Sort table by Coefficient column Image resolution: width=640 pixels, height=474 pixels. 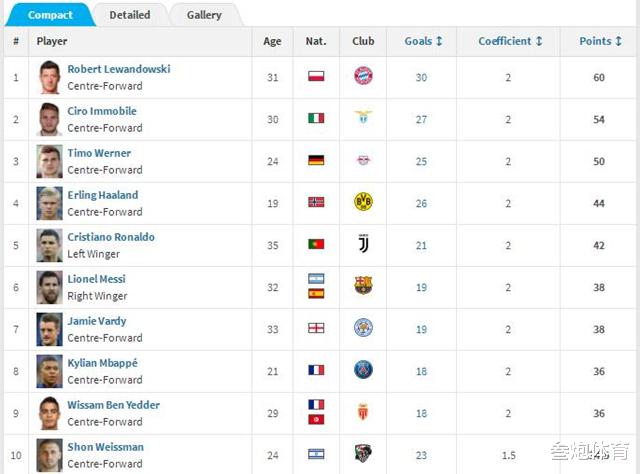(x=510, y=41)
